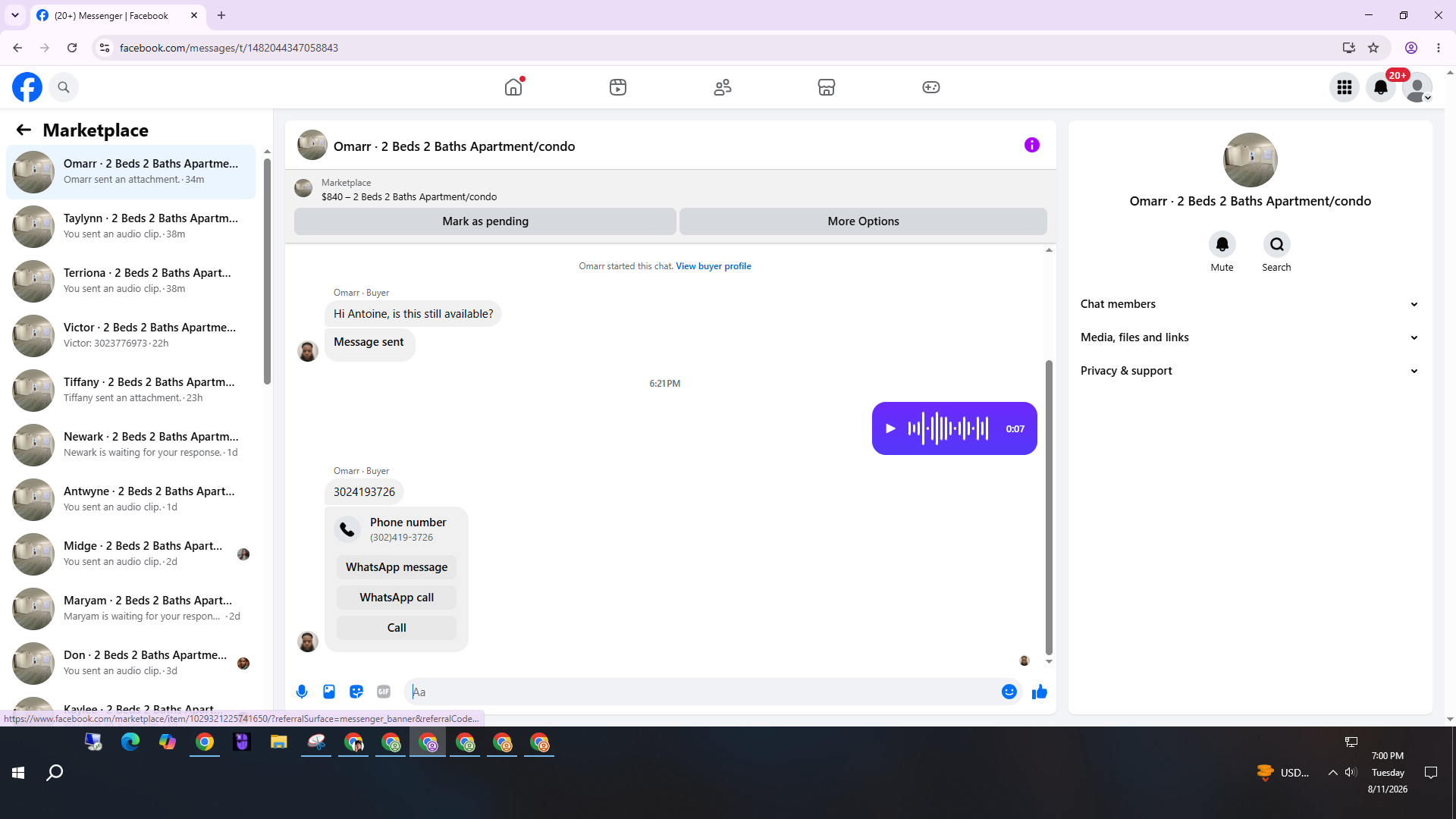Search in conversation
The image size is (1456, 819).
tap(1277, 244)
